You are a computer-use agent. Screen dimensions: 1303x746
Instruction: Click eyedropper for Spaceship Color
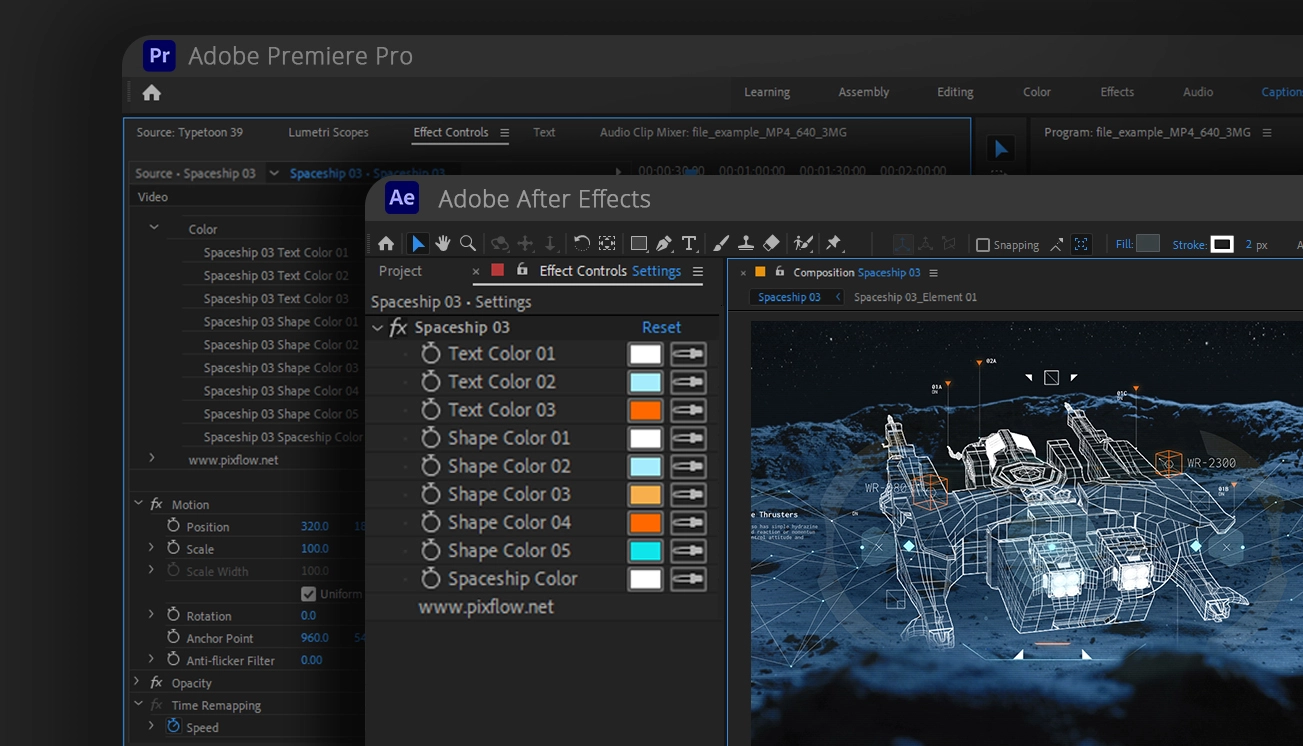pos(688,579)
